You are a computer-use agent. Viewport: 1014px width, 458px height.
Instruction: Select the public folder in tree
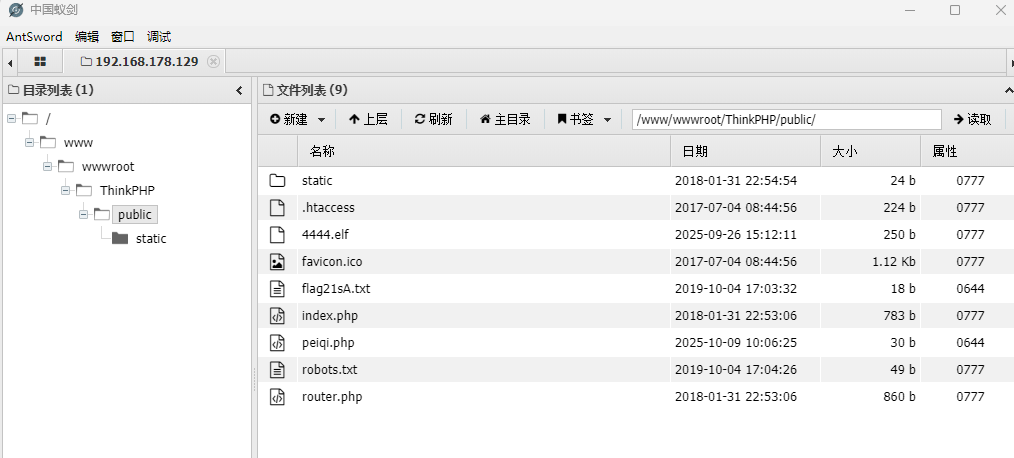135,214
